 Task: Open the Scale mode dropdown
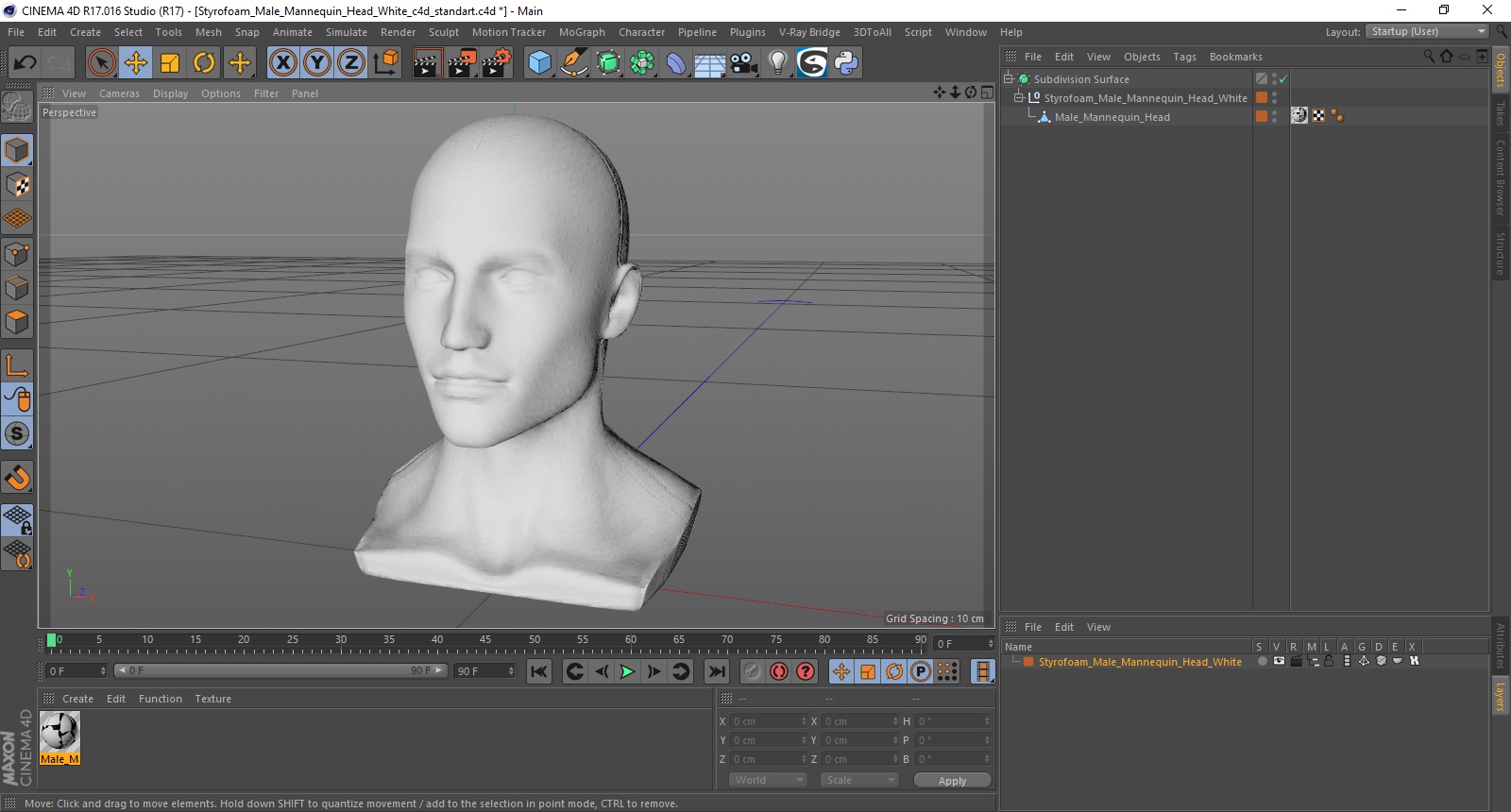pos(858,780)
